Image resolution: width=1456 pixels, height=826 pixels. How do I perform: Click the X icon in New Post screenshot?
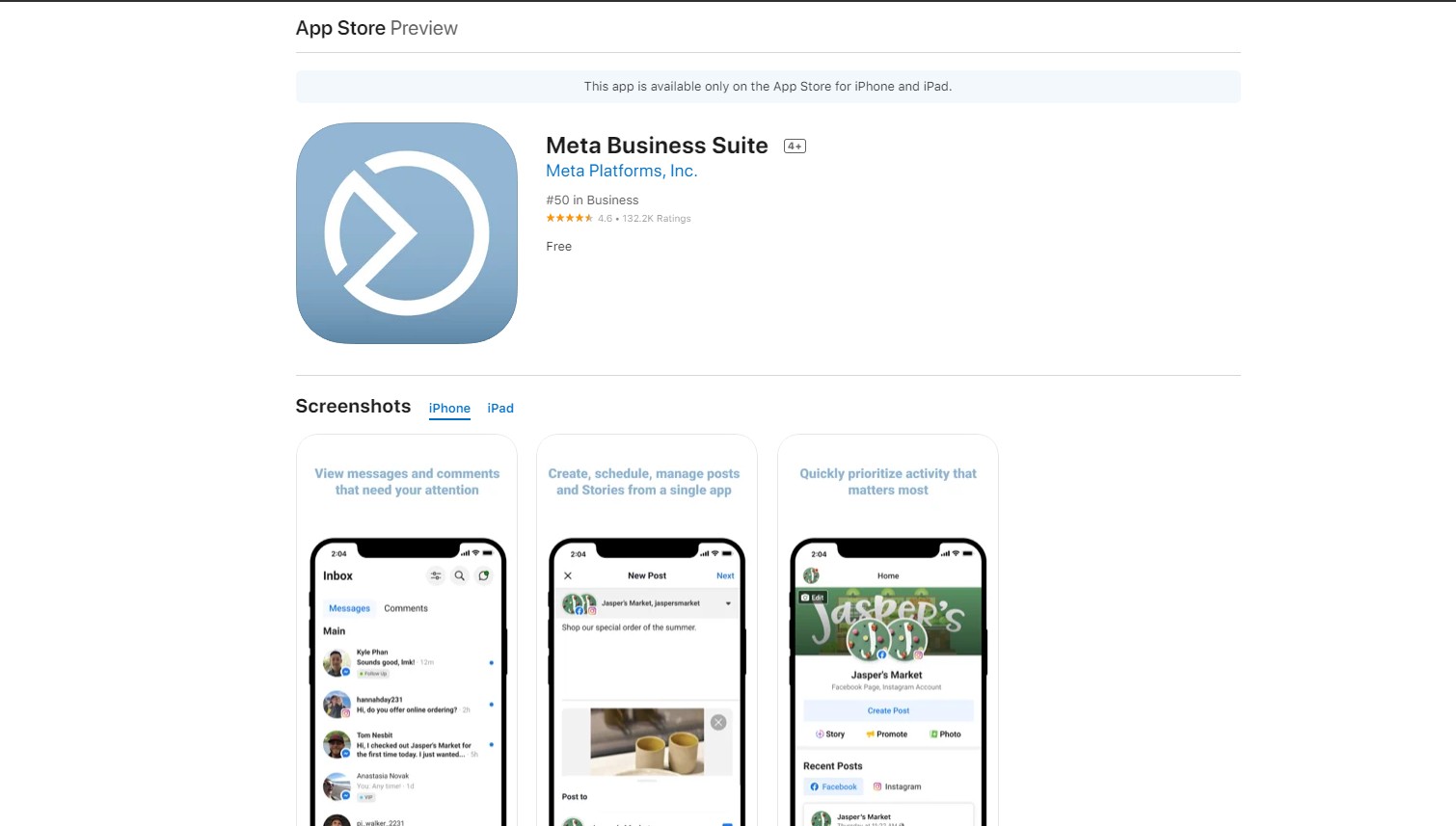coord(568,575)
